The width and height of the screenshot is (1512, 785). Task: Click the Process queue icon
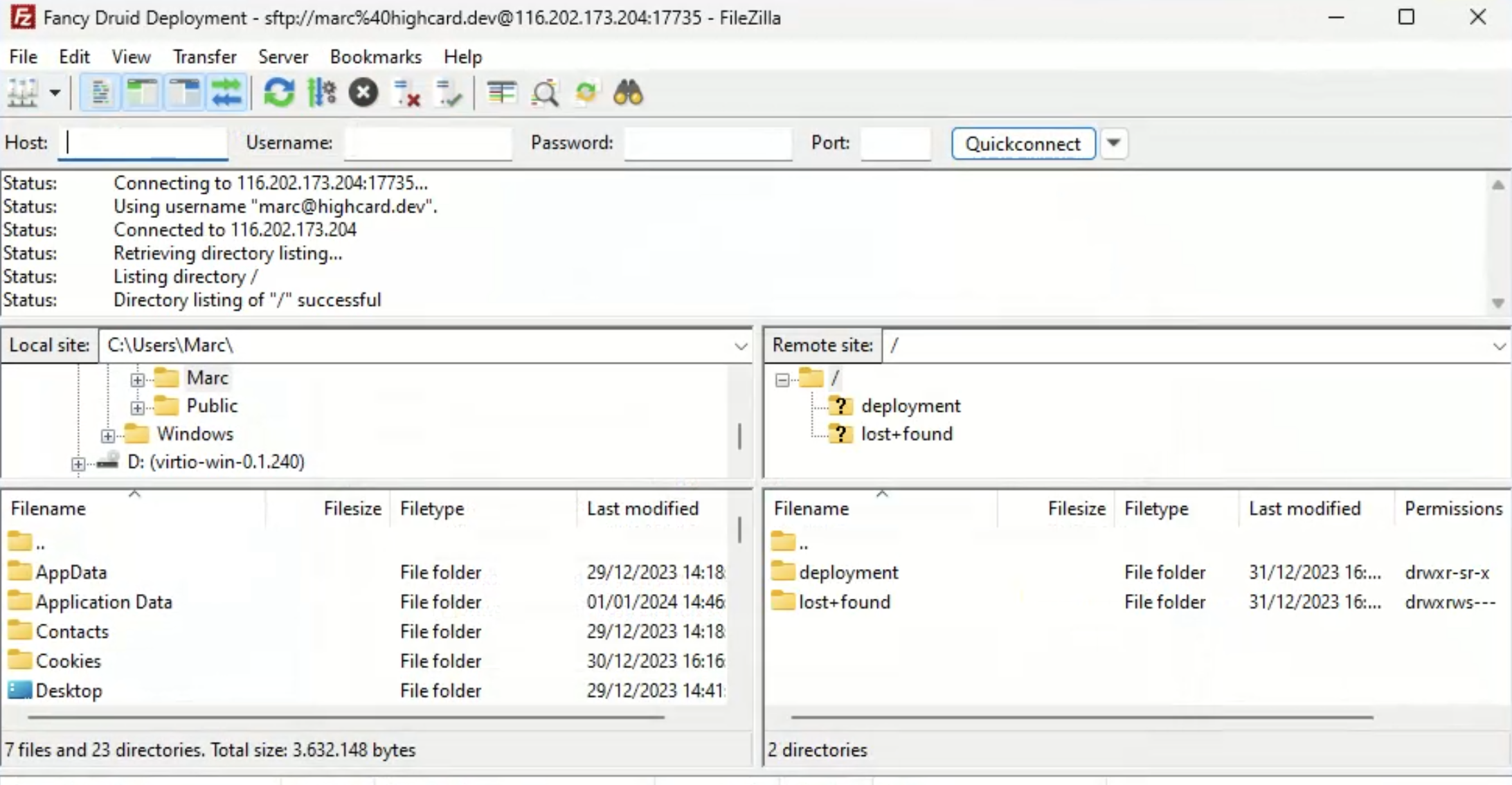point(449,92)
